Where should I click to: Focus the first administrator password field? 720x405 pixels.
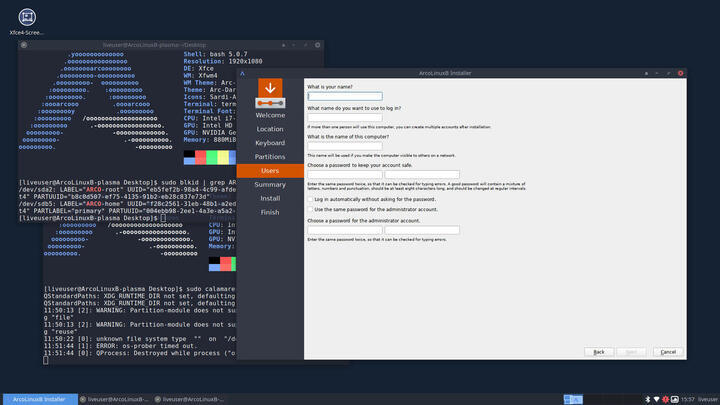point(345,230)
